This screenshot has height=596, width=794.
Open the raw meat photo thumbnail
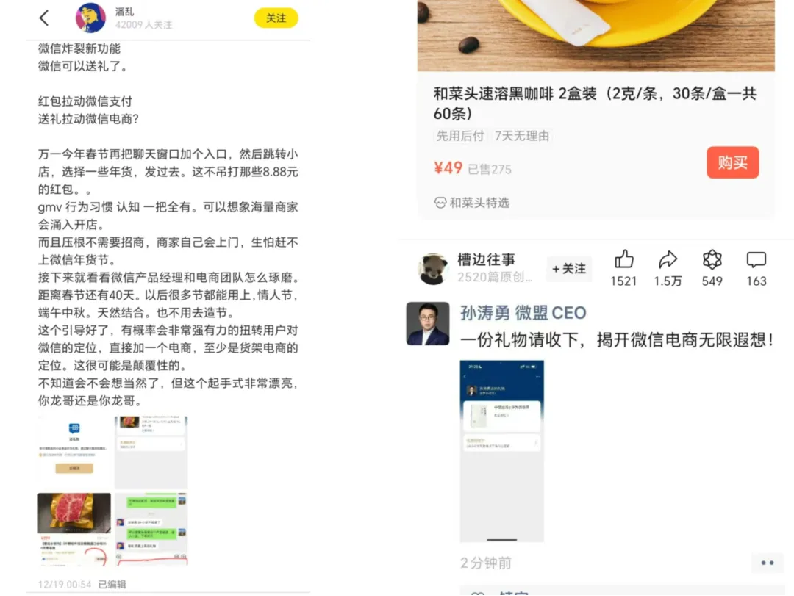point(74,529)
